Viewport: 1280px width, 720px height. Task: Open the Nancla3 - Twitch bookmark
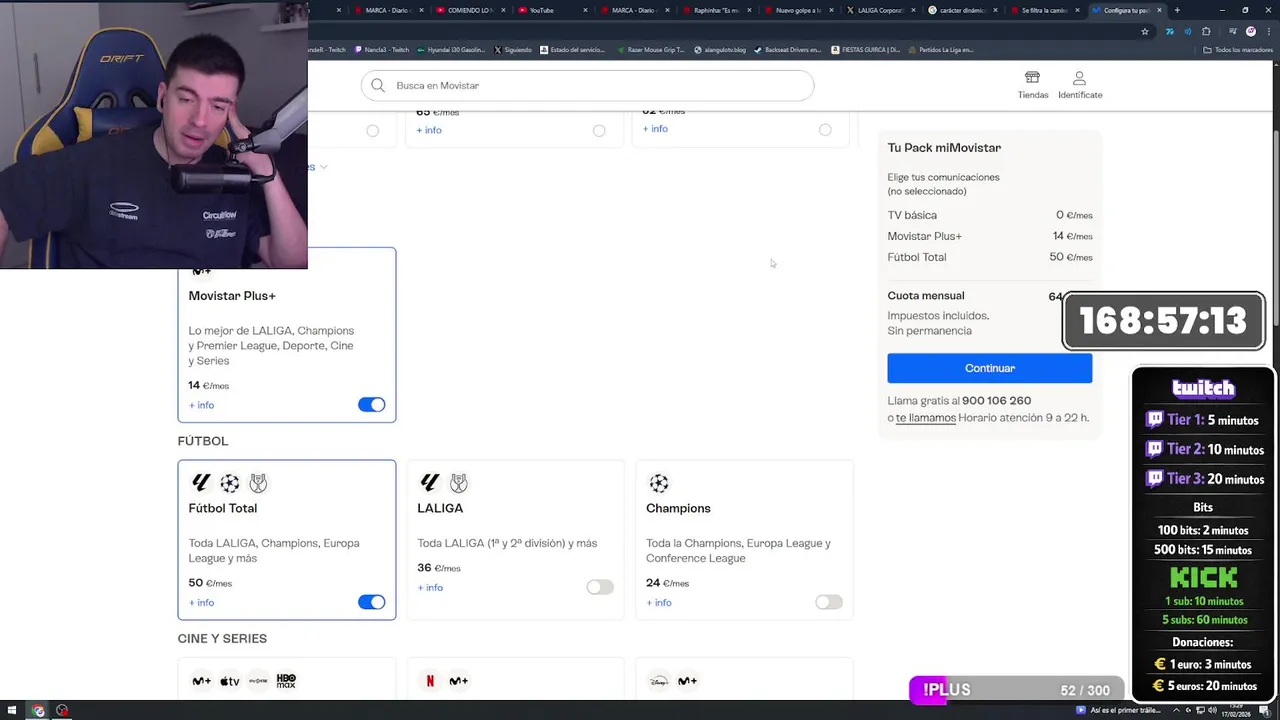coord(381,49)
